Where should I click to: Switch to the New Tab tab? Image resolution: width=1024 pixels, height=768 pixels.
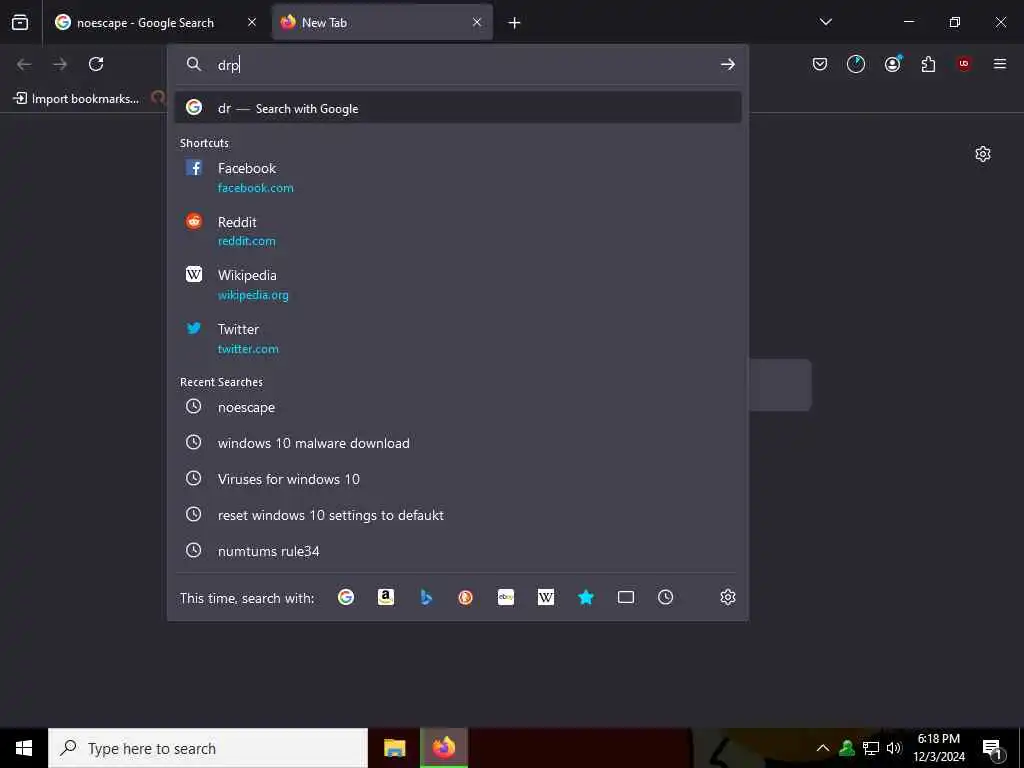point(382,22)
